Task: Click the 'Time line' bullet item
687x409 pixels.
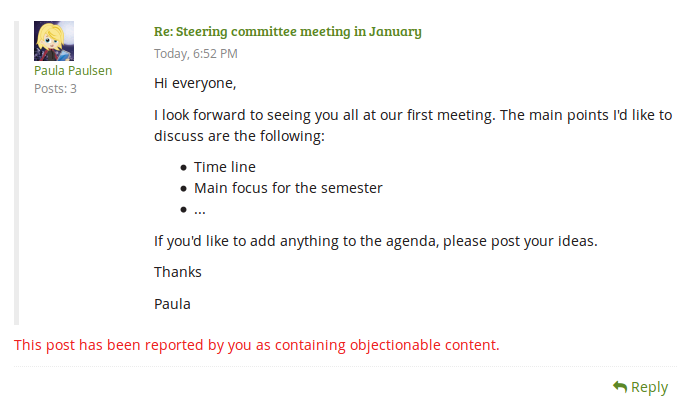Action: tap(225, 167)
